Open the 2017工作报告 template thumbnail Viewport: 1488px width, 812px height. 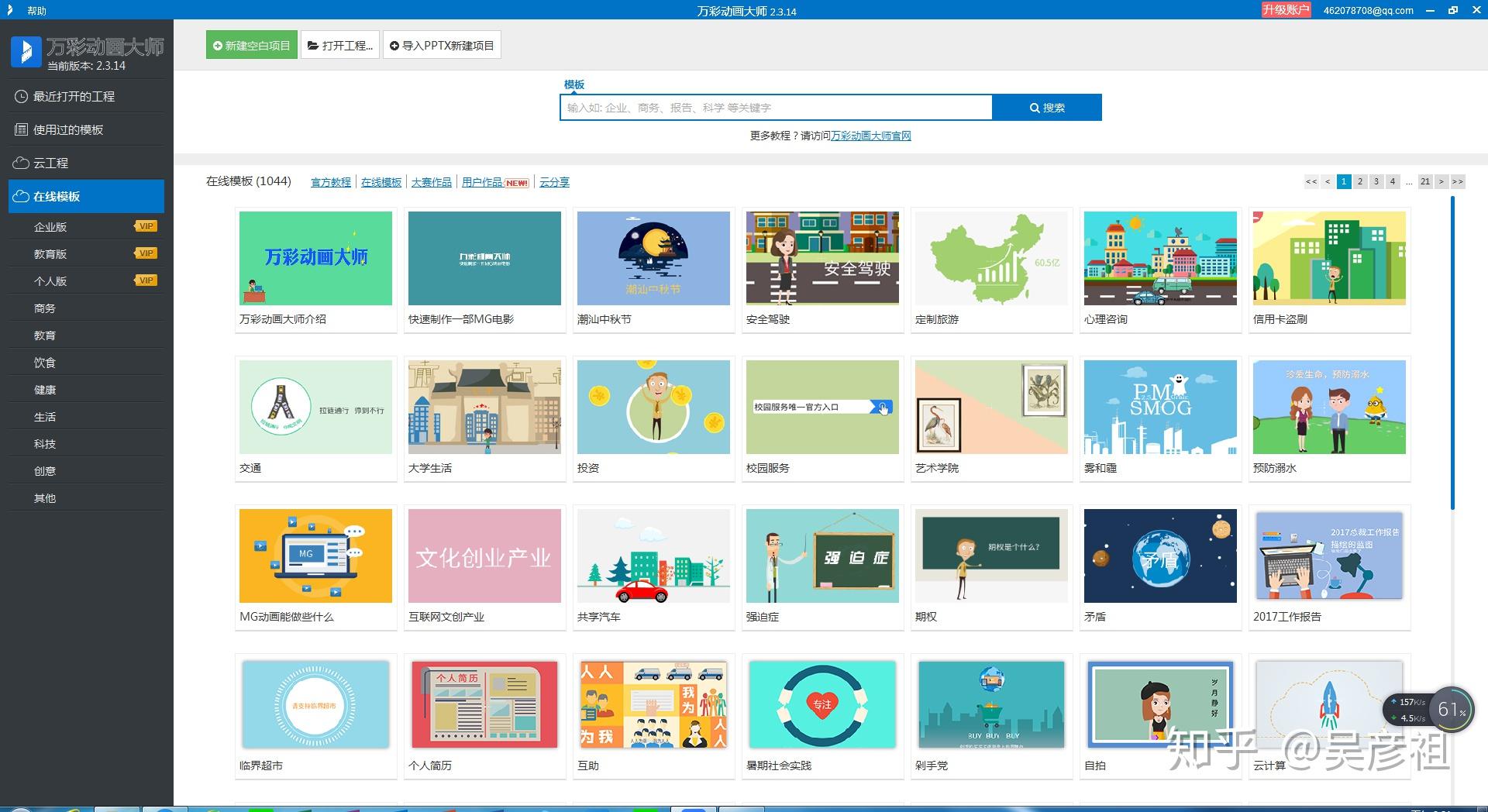(1329, 556)
